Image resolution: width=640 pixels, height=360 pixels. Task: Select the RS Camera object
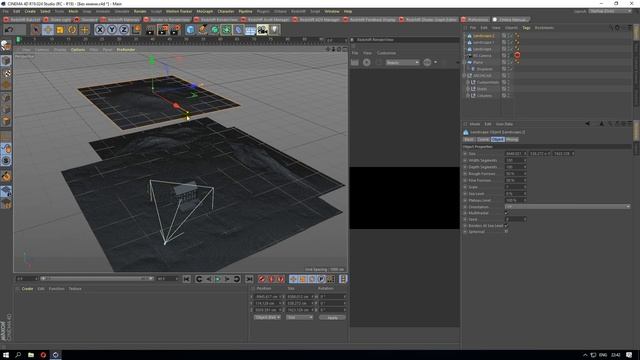[482, 56]
